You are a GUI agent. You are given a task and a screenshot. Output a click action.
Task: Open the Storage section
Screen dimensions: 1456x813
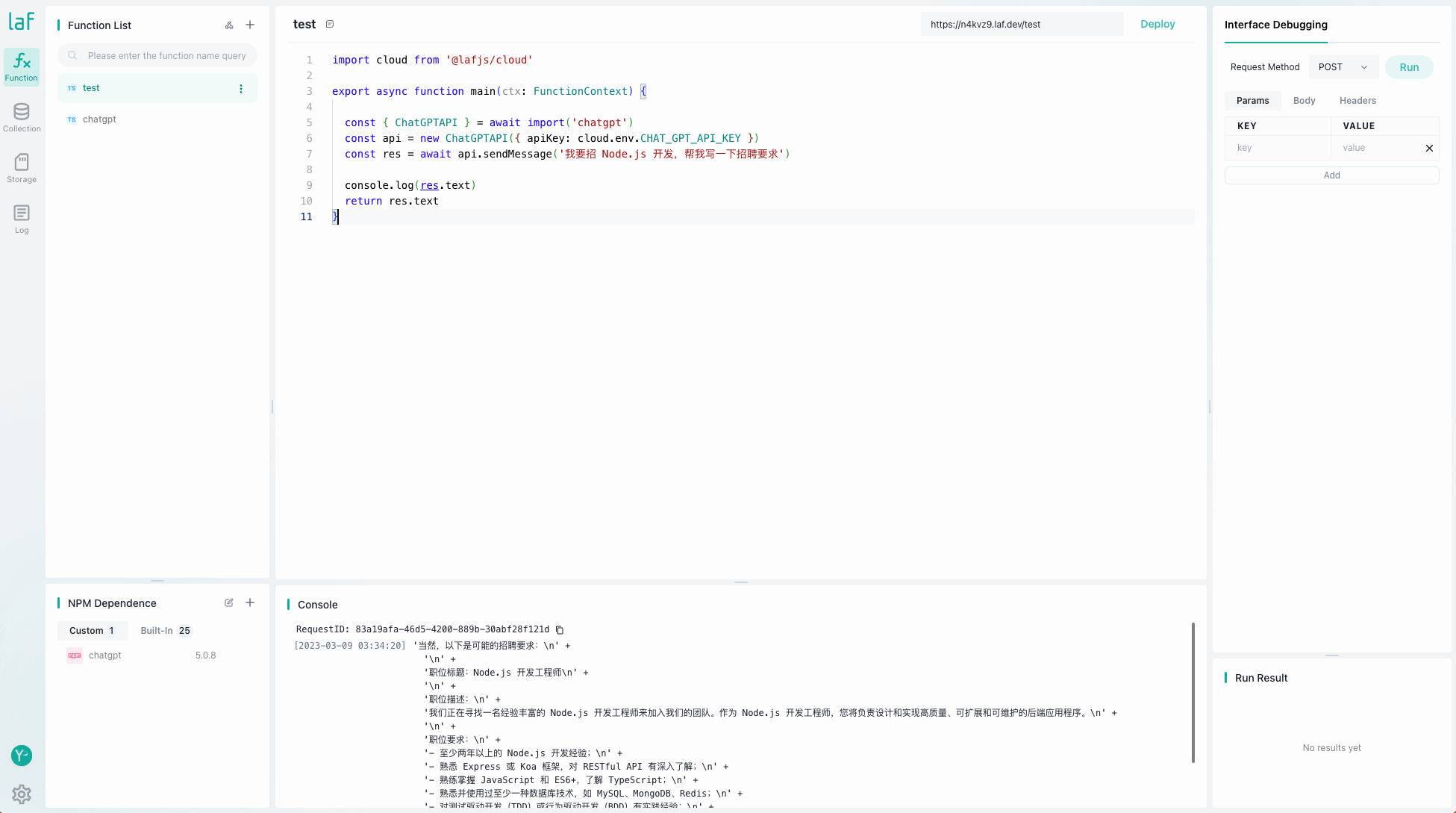point(22,169)
